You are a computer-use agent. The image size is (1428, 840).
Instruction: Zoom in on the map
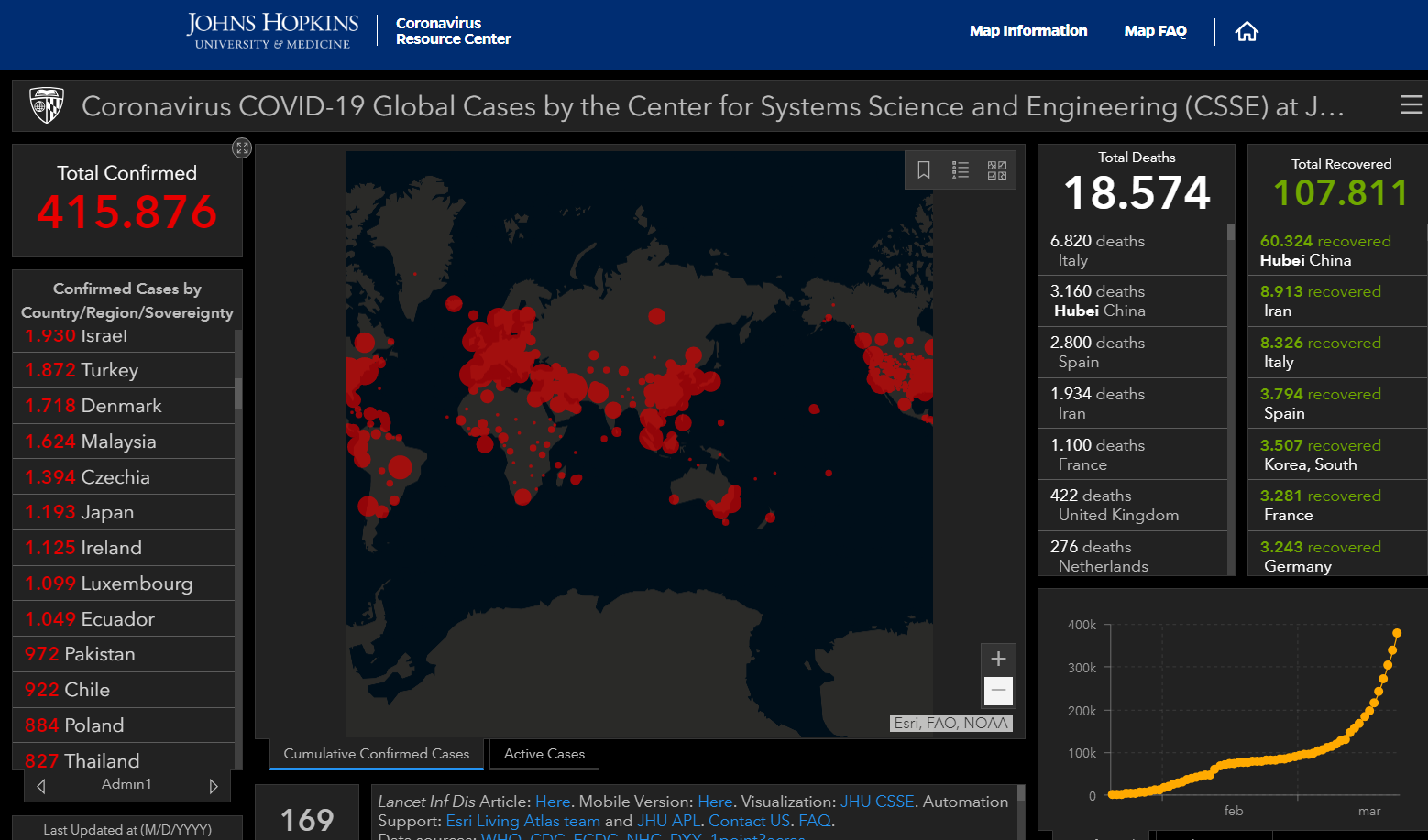point(999,659)
